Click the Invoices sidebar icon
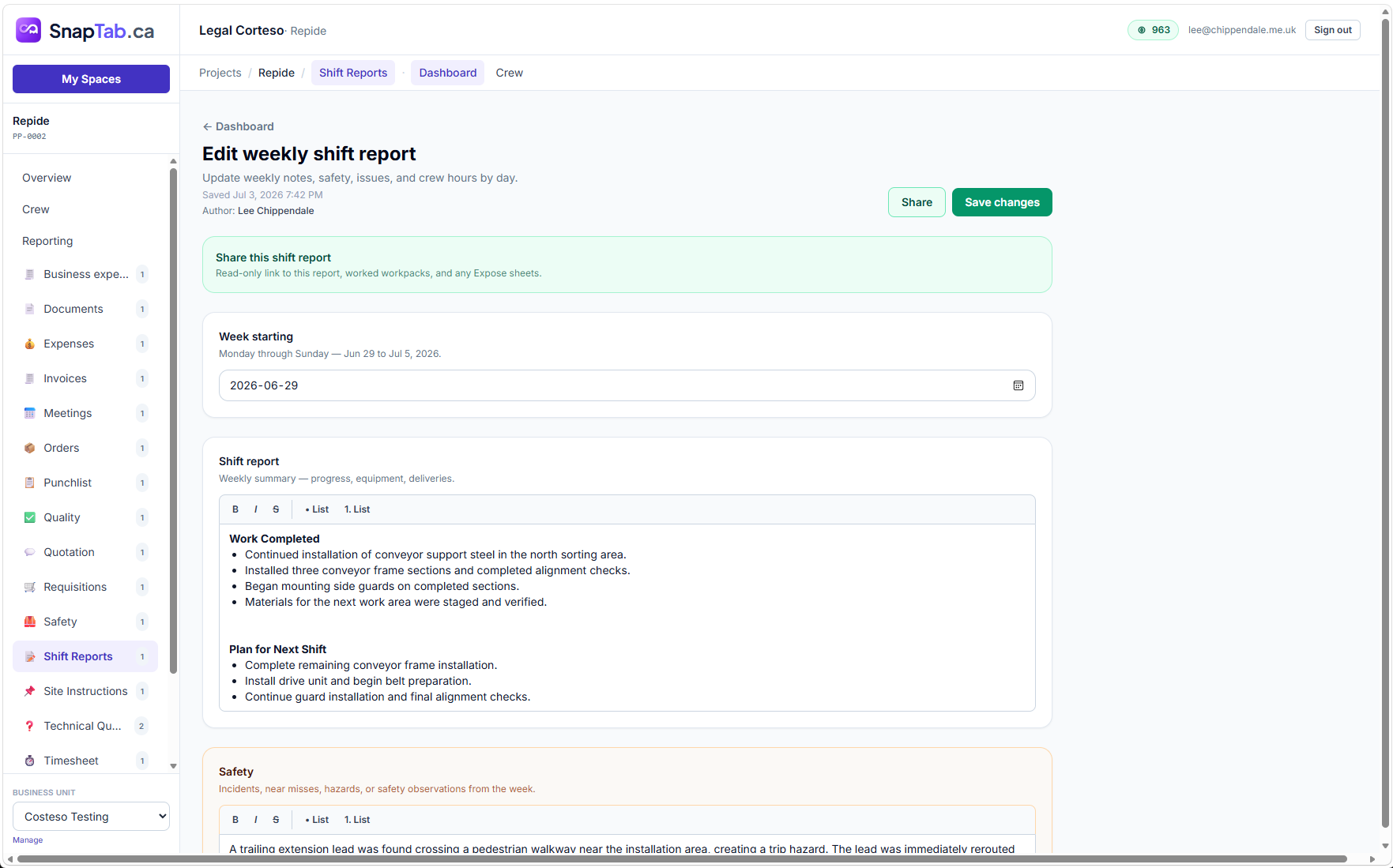The image size is (1393, 868). pos(29,378)
